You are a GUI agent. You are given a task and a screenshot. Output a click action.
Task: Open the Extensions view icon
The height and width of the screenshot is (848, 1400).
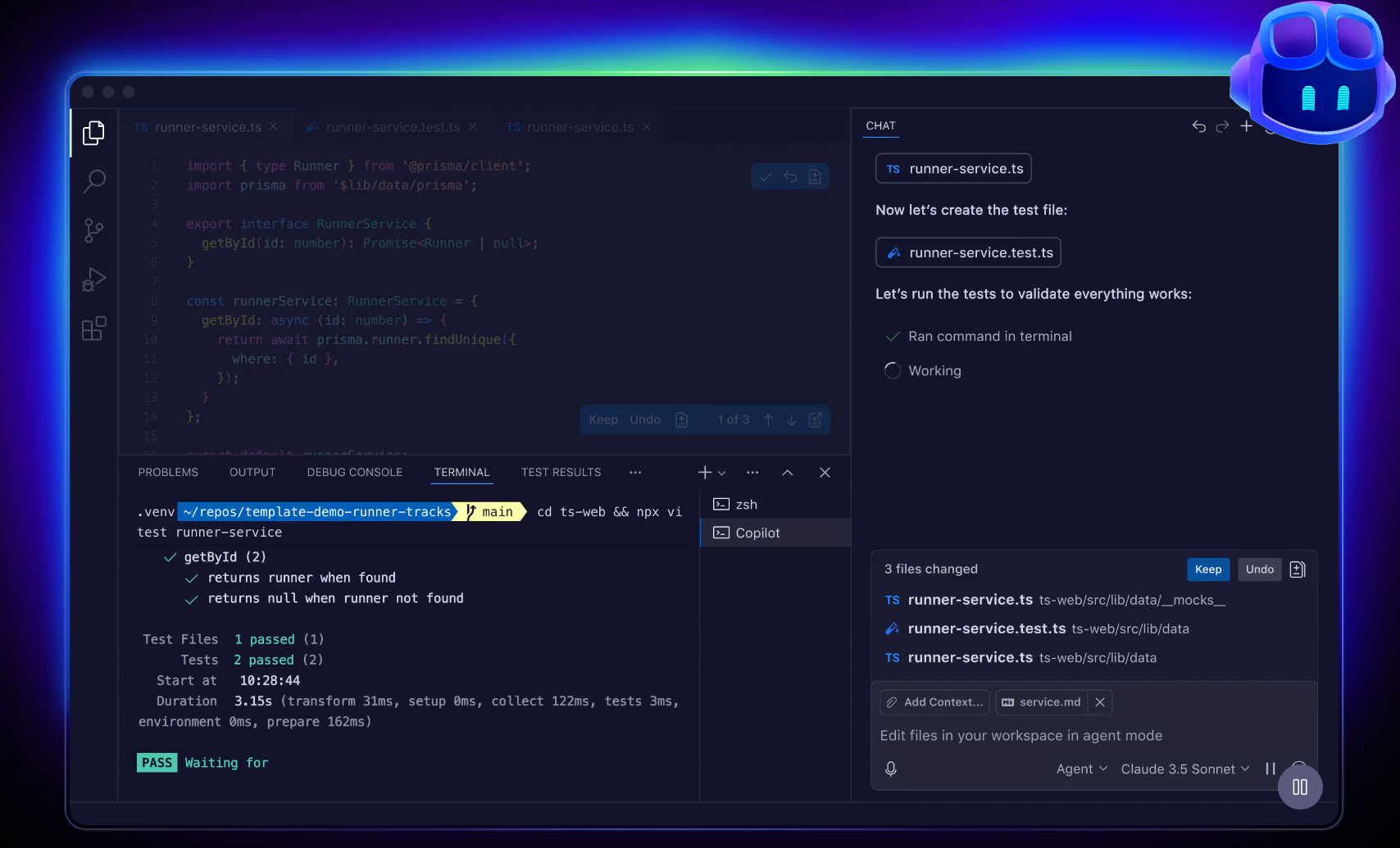(x=93, y=329)
